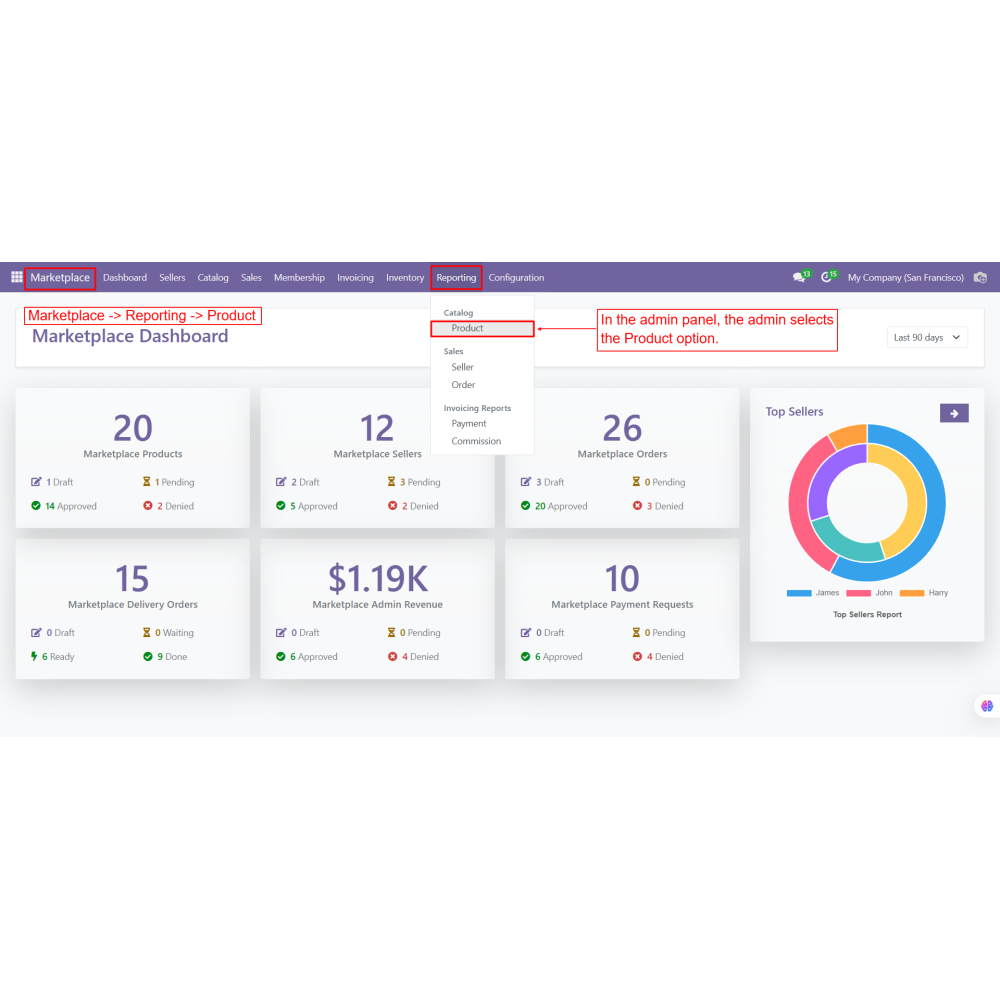Click the Top Sellers arrow button

pos(954,413)
